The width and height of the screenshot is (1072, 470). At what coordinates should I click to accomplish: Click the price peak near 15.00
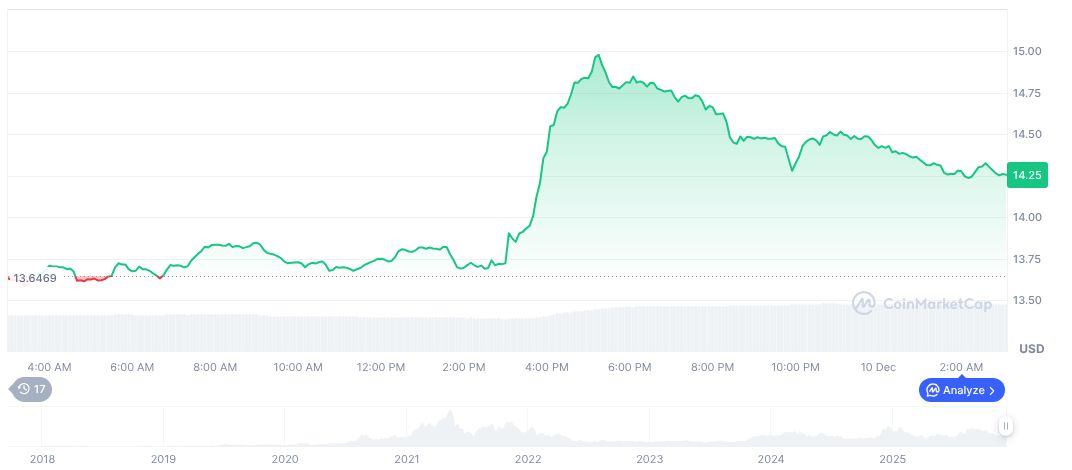point(598,56)
